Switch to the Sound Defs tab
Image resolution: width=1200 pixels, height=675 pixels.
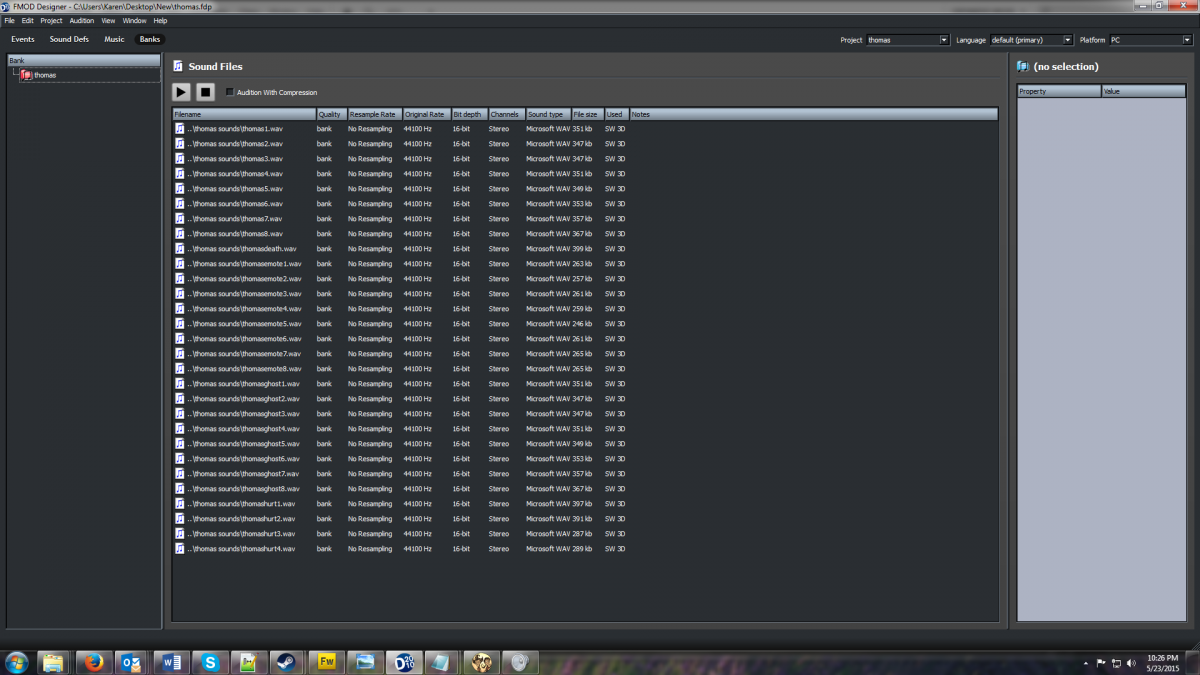tap(69, 39)
